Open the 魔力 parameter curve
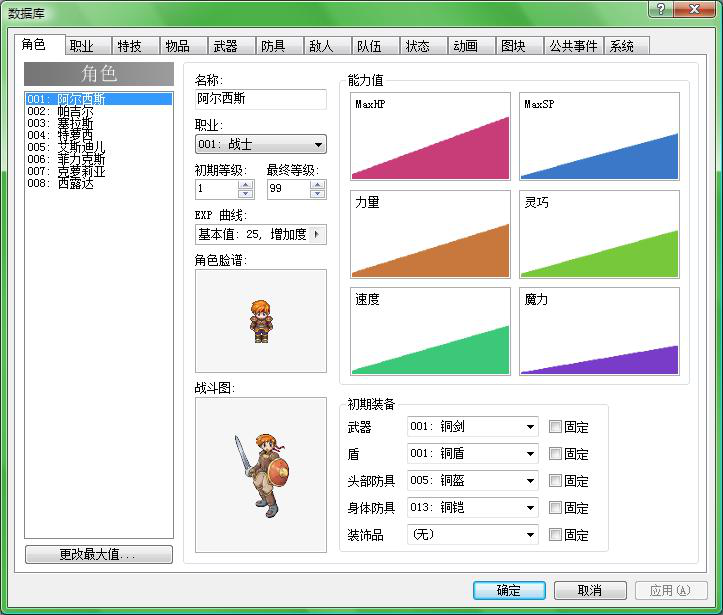 599,331
